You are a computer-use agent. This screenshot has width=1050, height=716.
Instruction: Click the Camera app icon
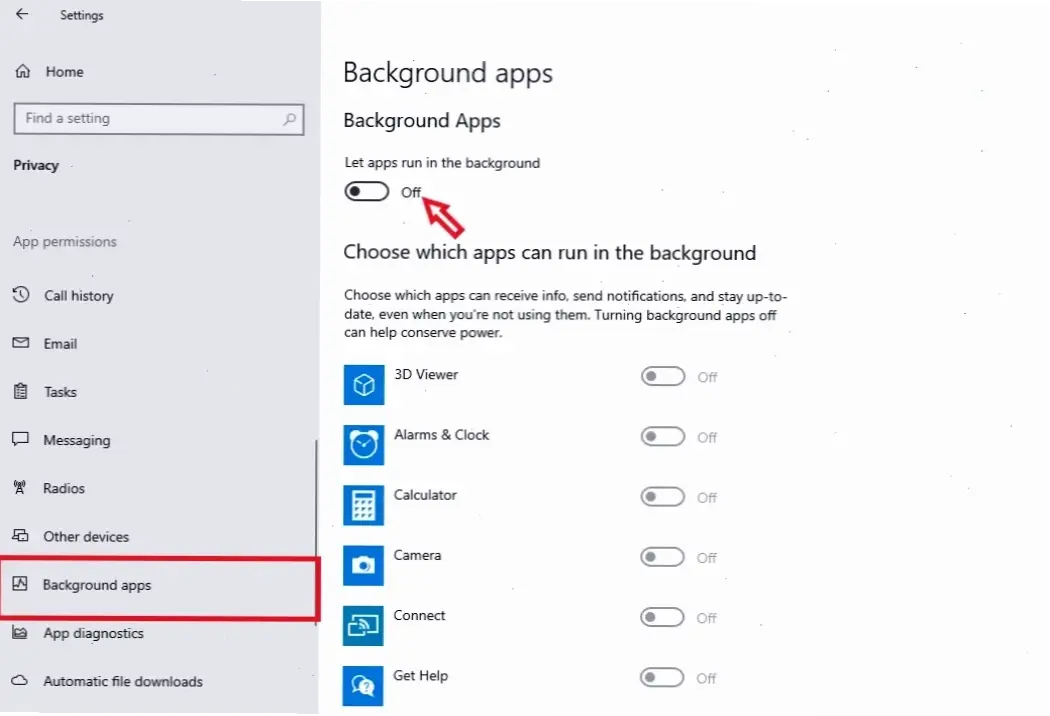[364, 565]
